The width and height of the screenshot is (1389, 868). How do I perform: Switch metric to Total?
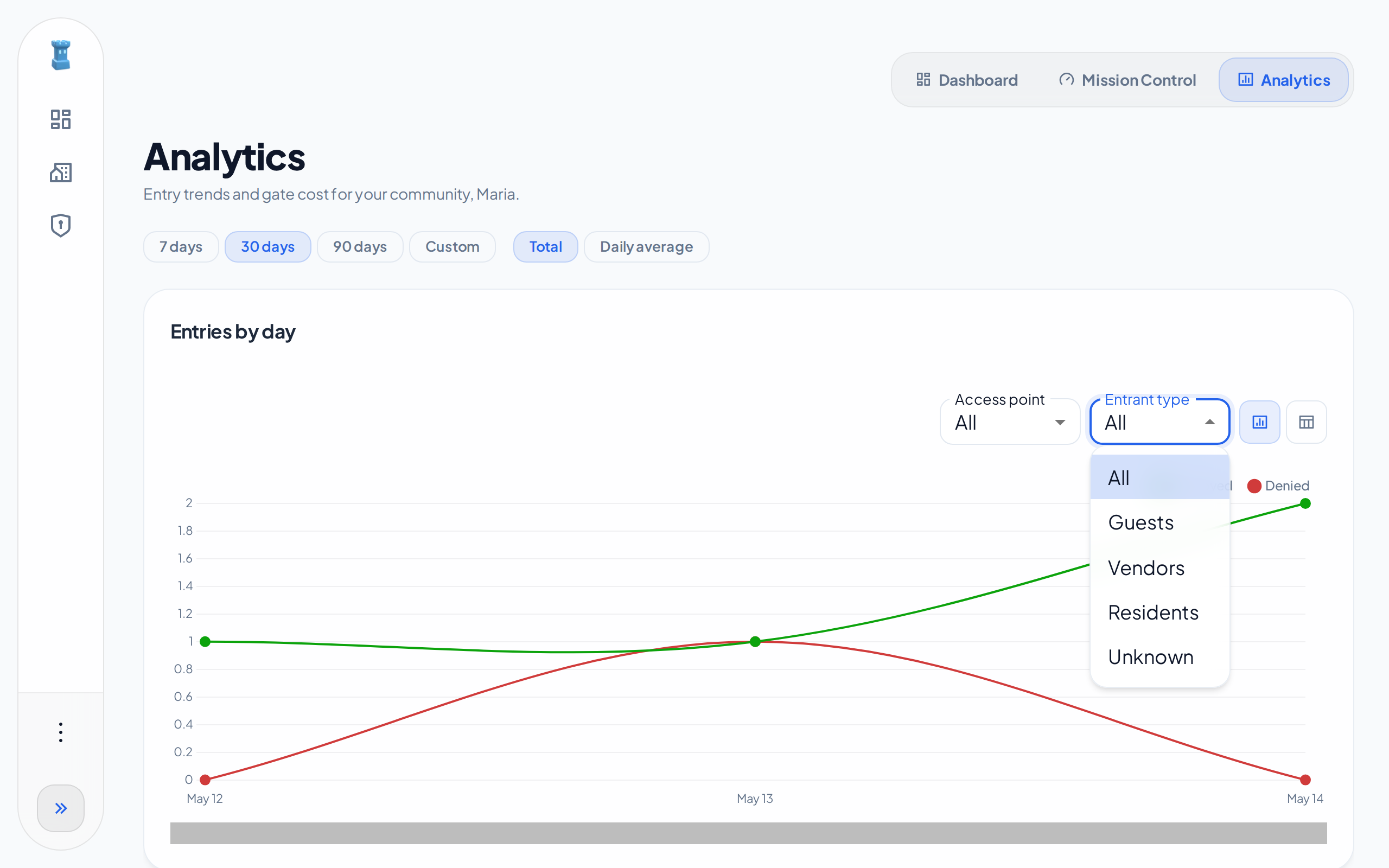pyautogui.click(x=545, y=247)
